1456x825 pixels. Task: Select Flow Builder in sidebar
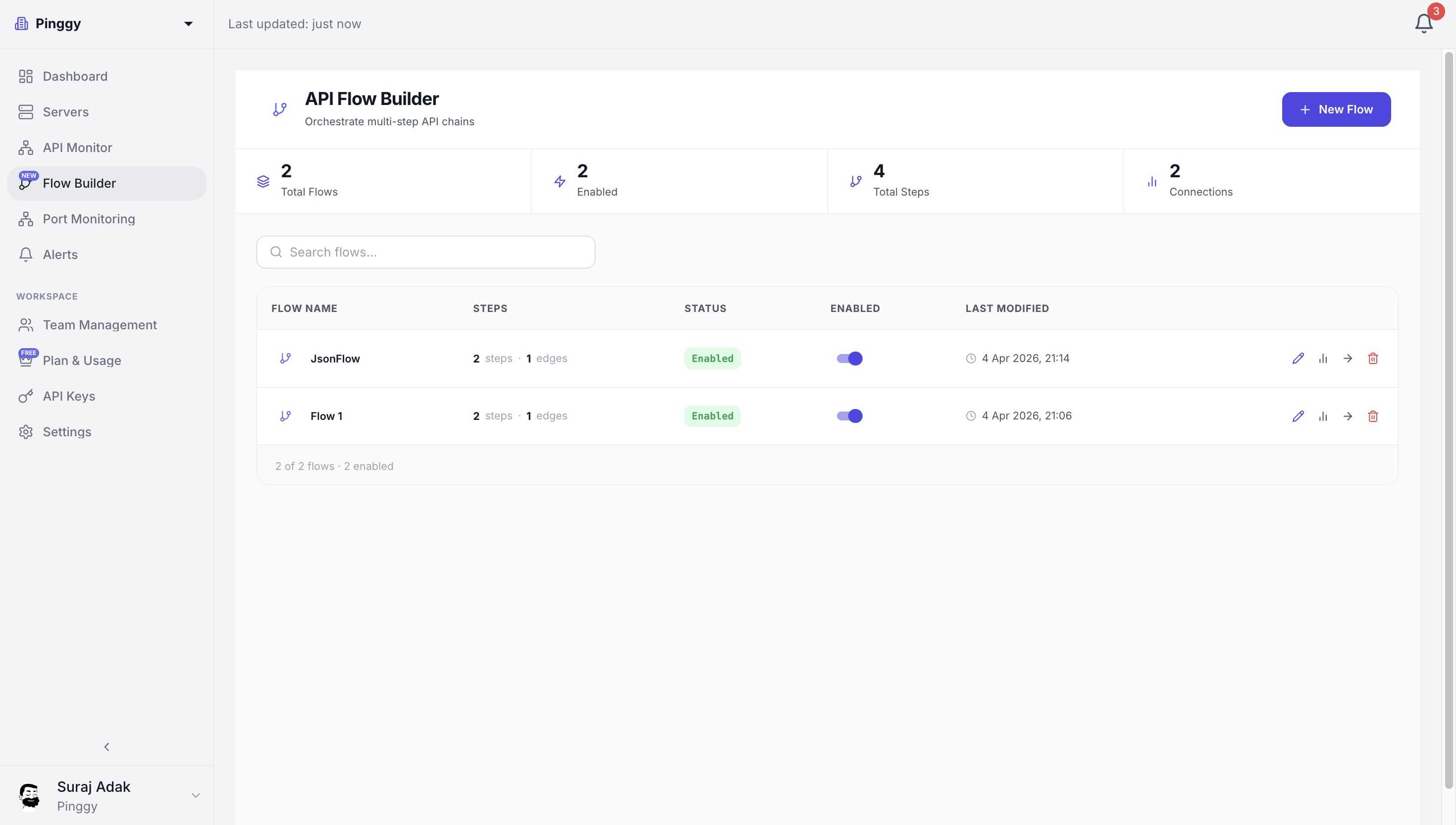click(106, 183)
